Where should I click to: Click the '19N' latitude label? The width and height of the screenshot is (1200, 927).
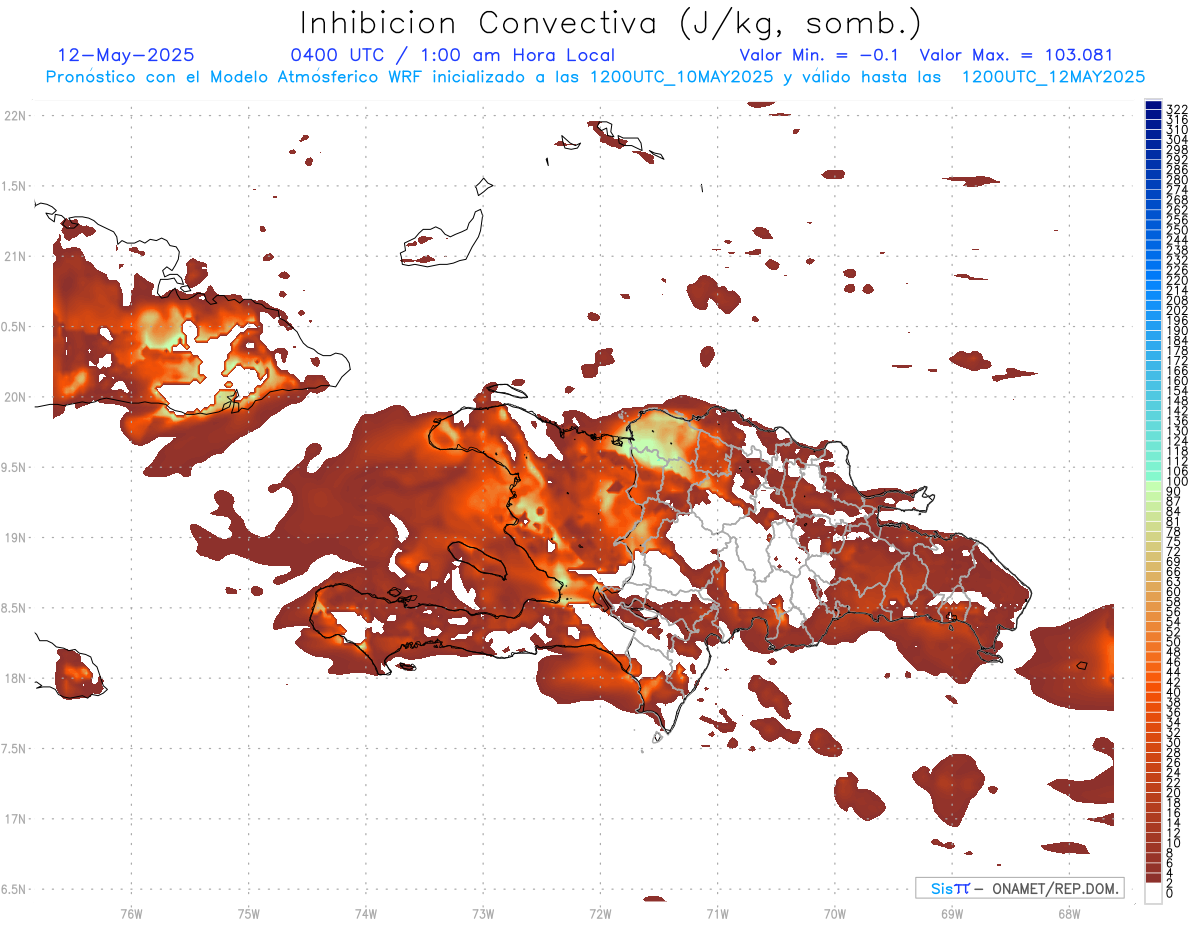(x=14, y=537)
